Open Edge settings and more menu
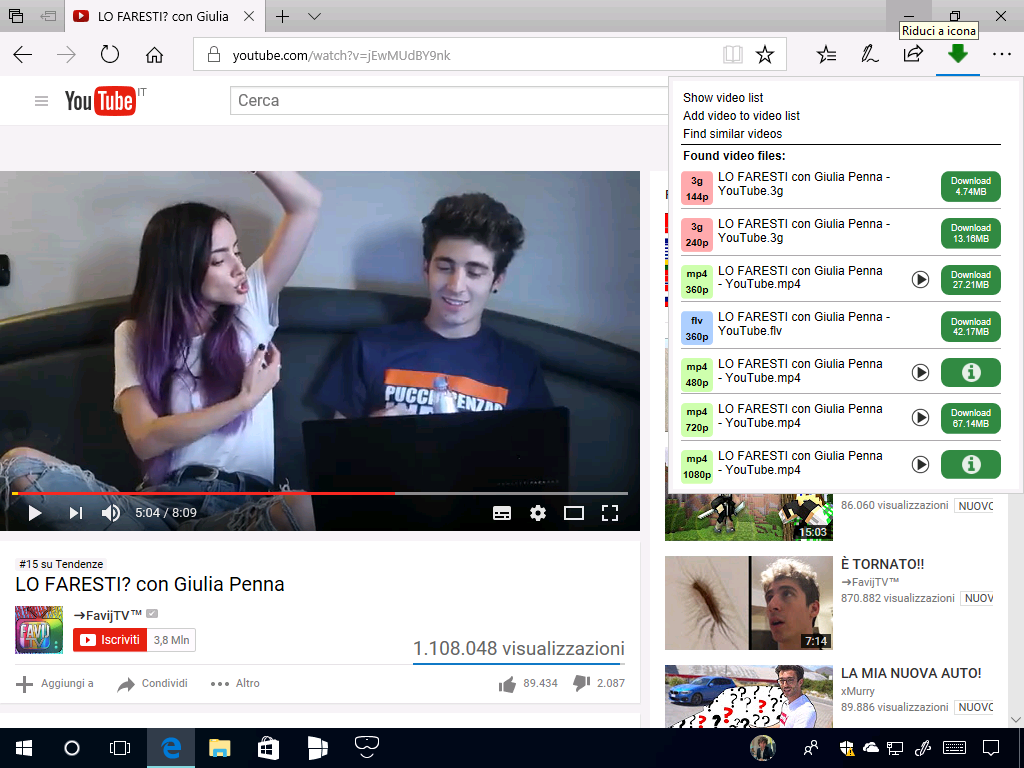 1001,55
